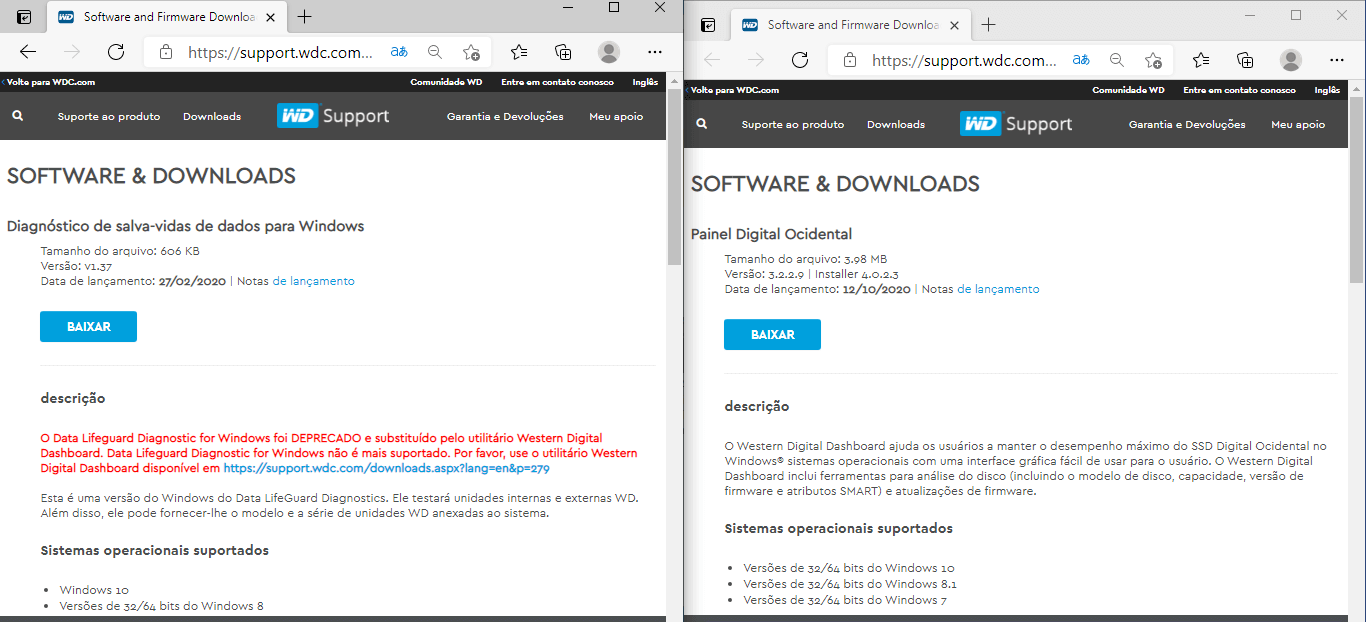The height and width of the screenshot is (622, 1366).
Task: Click 'Volte para WDC.com' link in left window
Action: 49,82
